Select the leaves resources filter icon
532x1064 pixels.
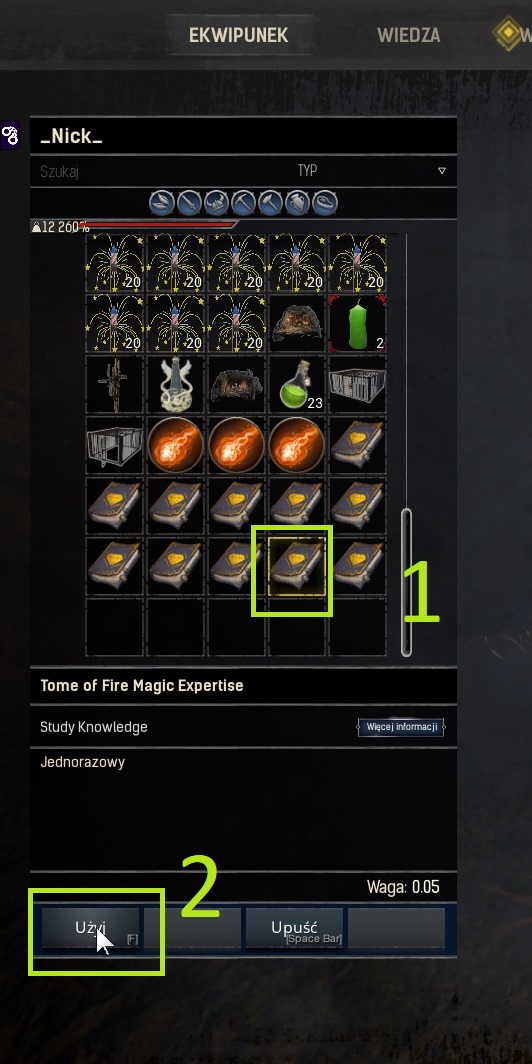162,202
